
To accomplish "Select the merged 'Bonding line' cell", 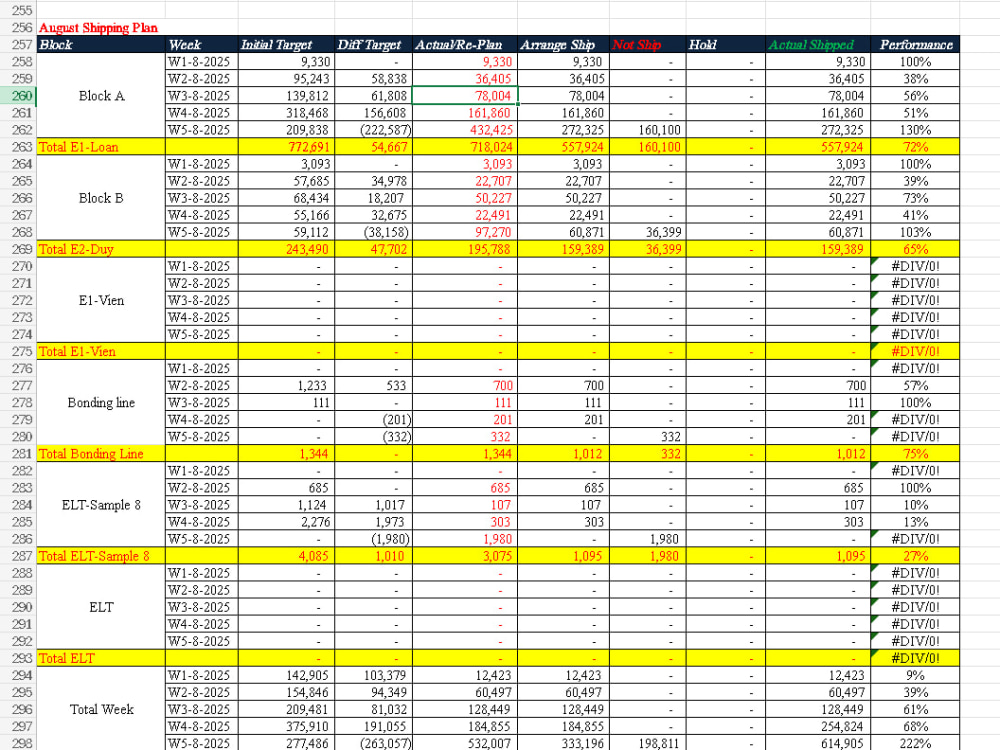I will [x=101, y=402].
